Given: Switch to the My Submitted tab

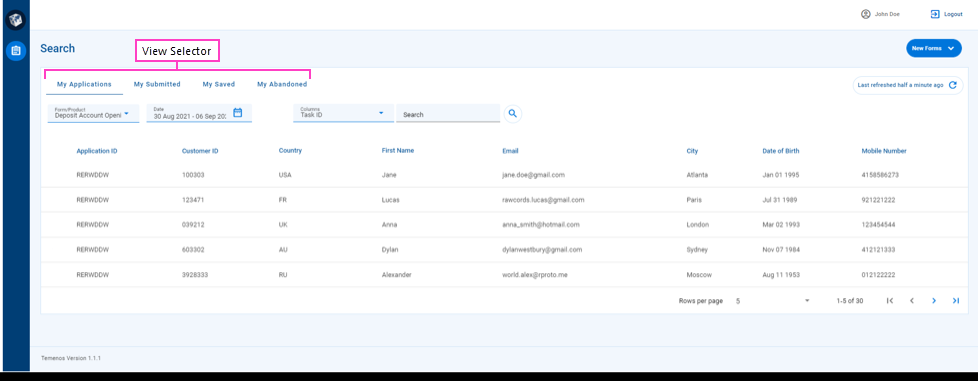Looking at the screenshot, I should click(157, 84).
